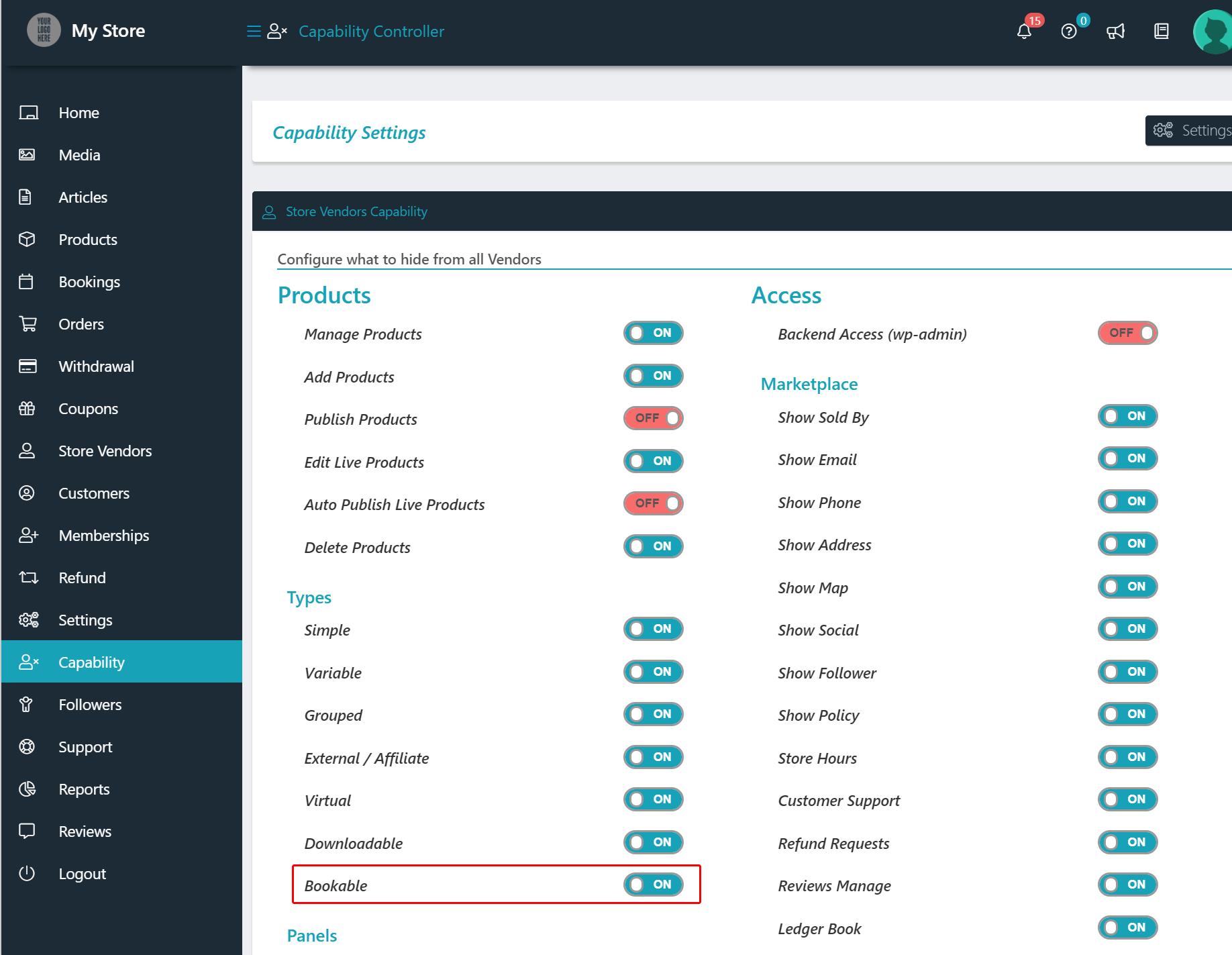Open the knowledgebase notebook icon

tap(1162, 32)
